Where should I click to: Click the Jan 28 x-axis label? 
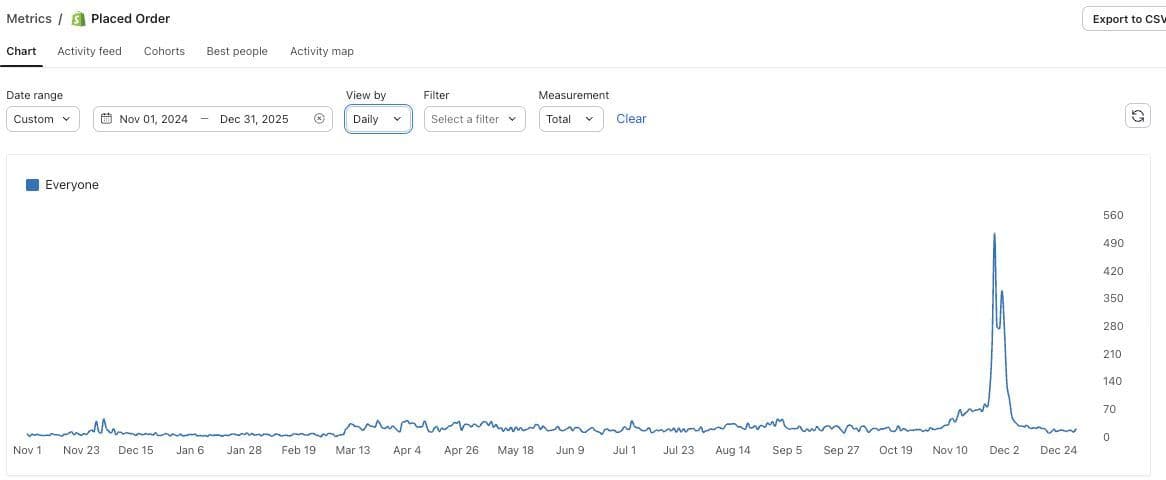tap(245, 450)
